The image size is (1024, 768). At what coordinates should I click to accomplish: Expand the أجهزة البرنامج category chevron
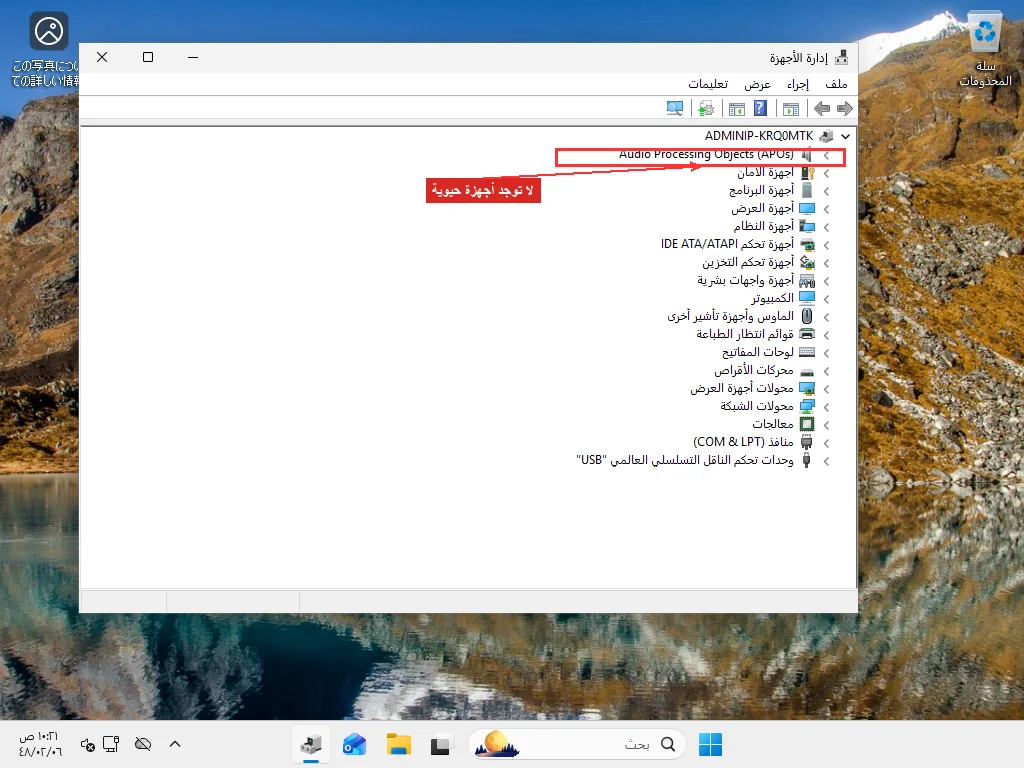coord(827,191)
